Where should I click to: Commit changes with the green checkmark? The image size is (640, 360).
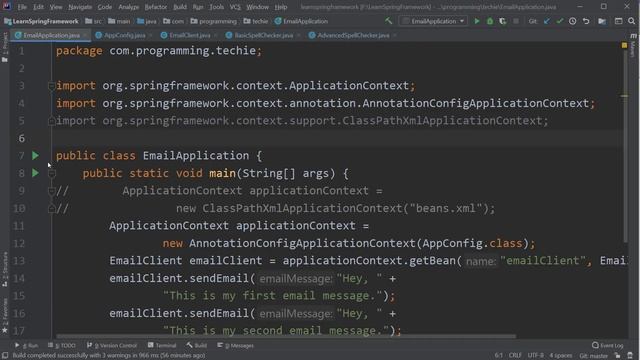click(x=560, y=21)
